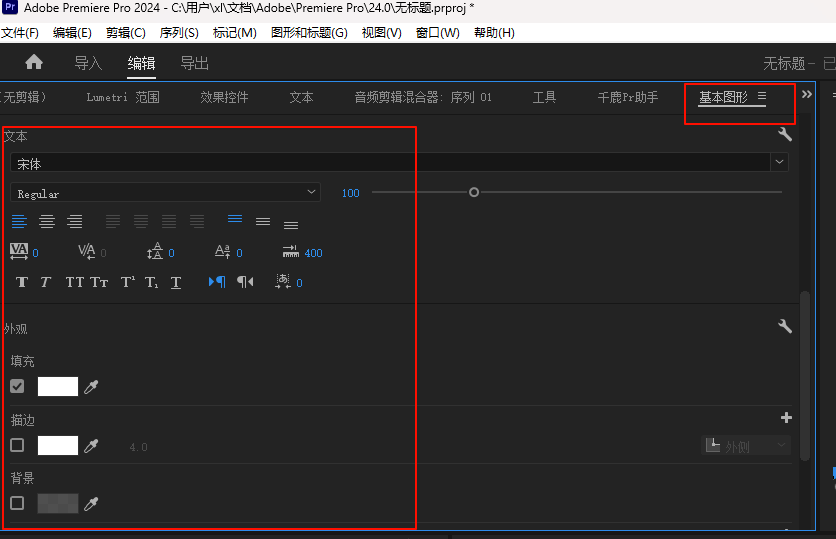Enable the stroke checkbox
The width and height of the screenshot is (836, 539).
(17, 445)
